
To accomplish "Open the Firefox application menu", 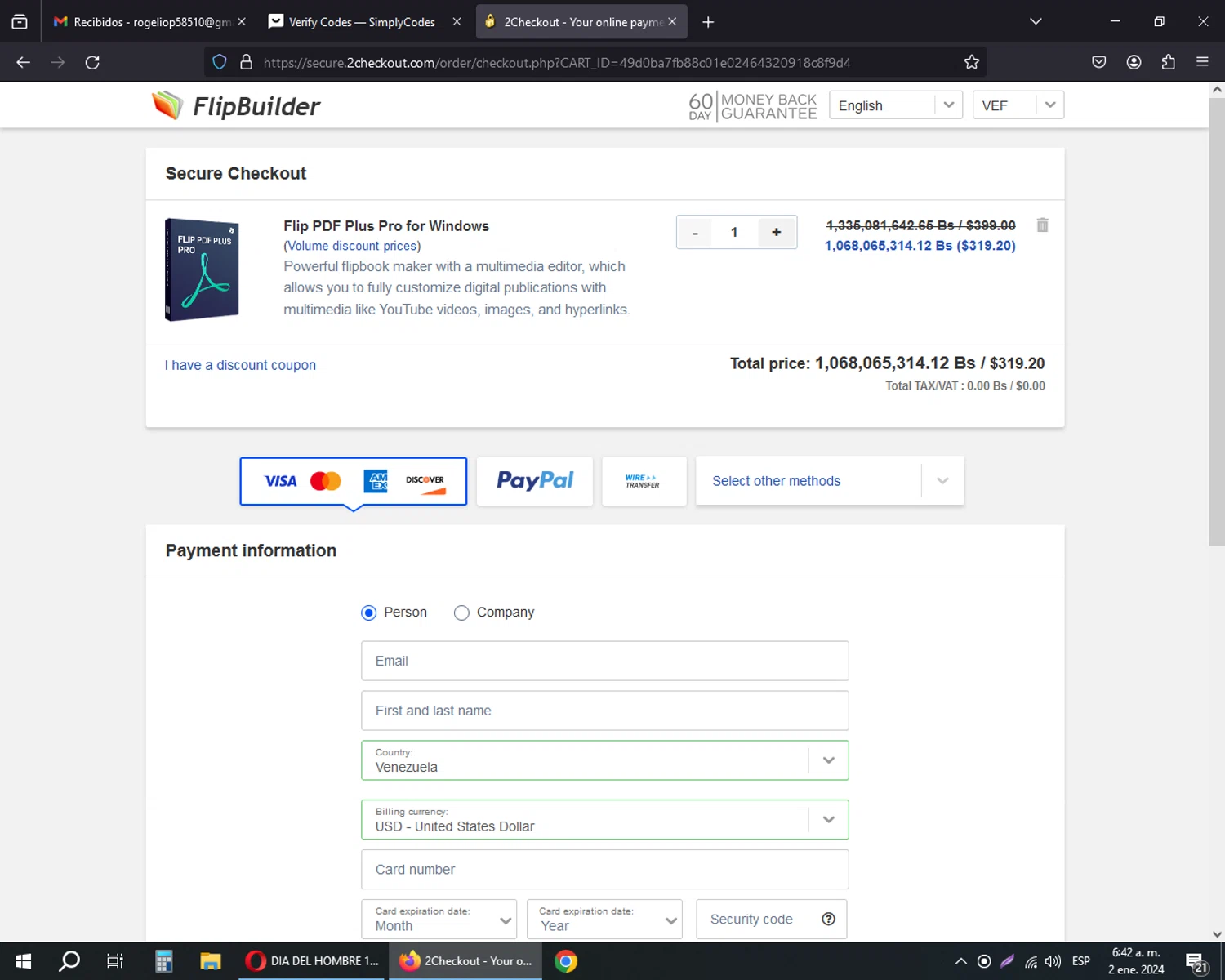I will pyautogui.click(x=1202, y=62).
